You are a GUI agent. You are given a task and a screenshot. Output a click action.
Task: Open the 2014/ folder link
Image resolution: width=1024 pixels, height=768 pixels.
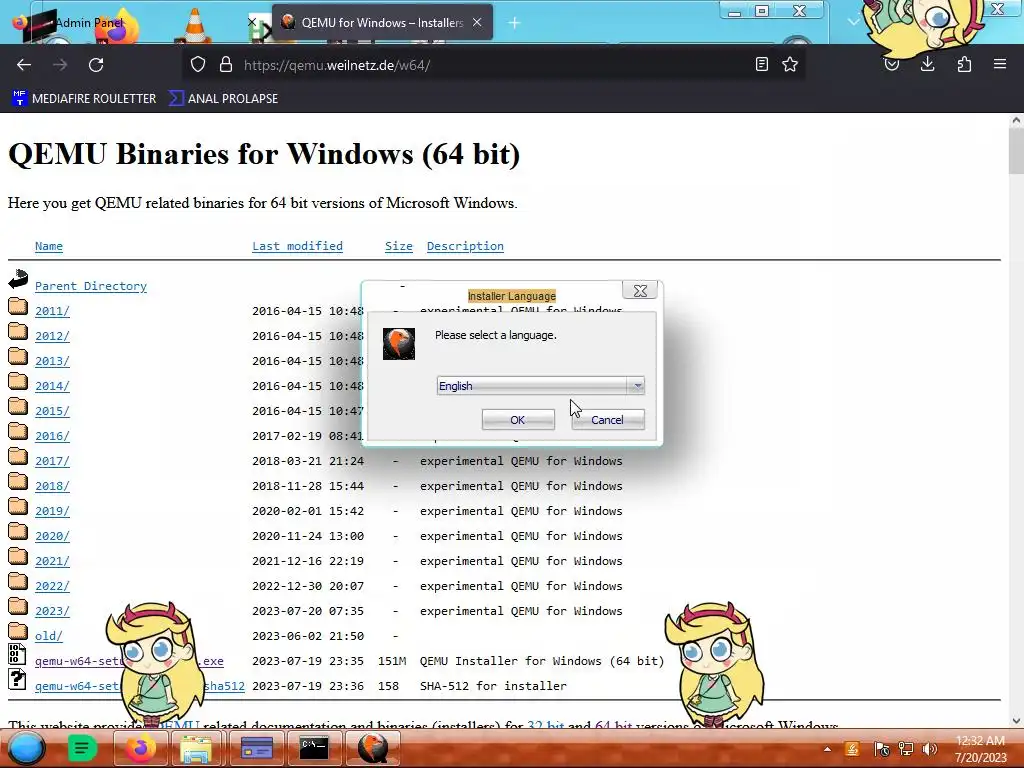tap(52, 386)
